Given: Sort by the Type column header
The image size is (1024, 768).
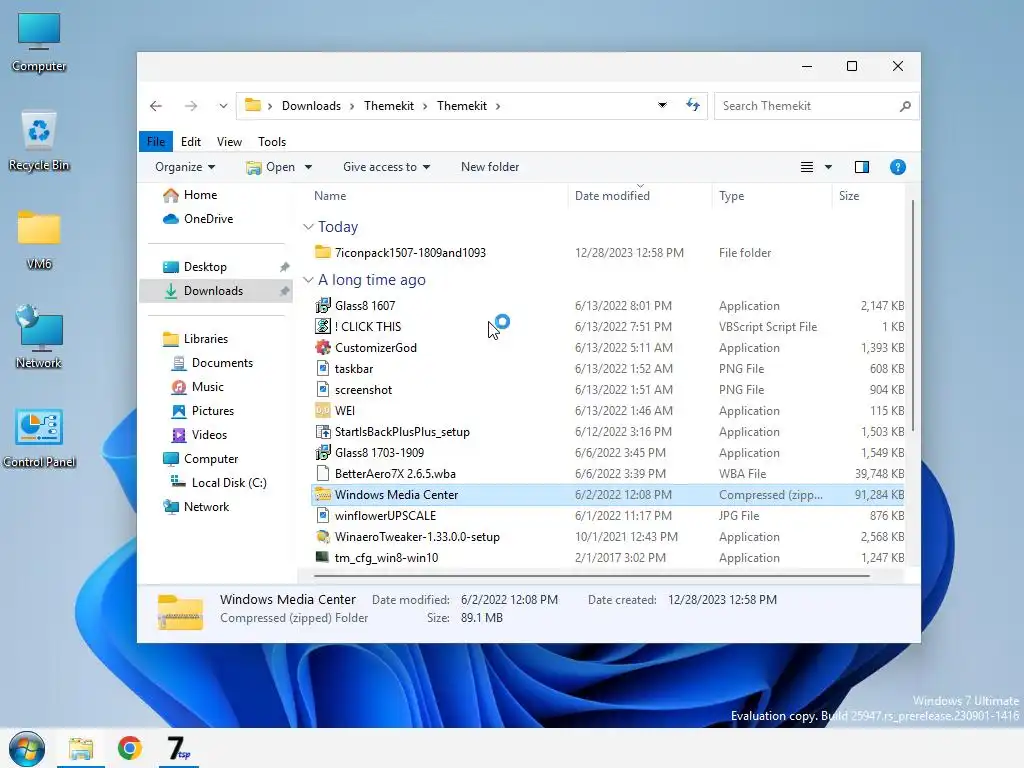Looking at the screenshot, I should tap(731, 196).
